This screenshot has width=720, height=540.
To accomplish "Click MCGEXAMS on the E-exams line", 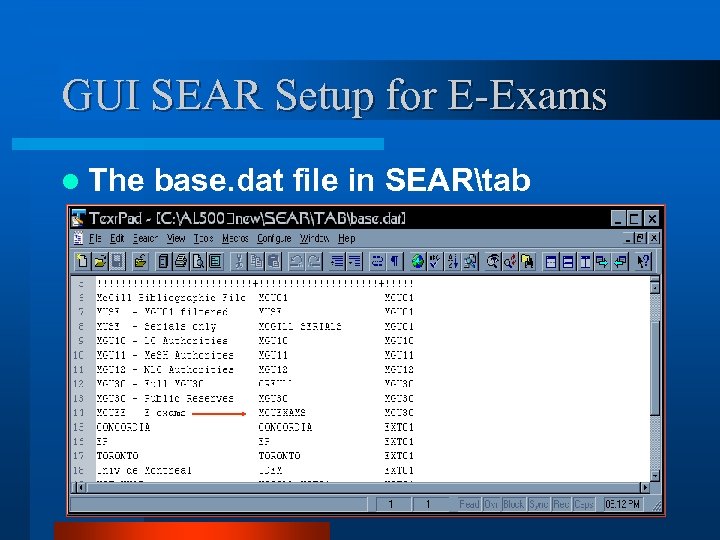I will coord(282,412).
